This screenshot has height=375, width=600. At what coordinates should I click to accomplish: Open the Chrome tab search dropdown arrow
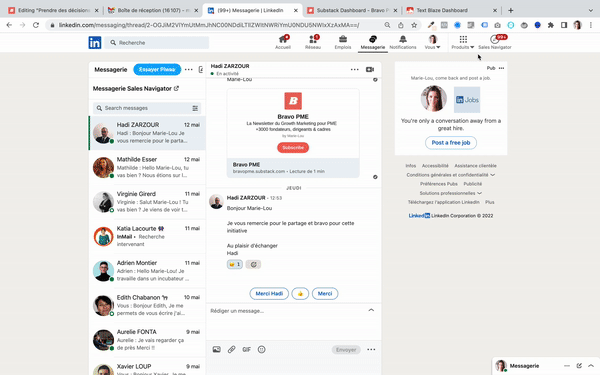click(x=591, y=10)
